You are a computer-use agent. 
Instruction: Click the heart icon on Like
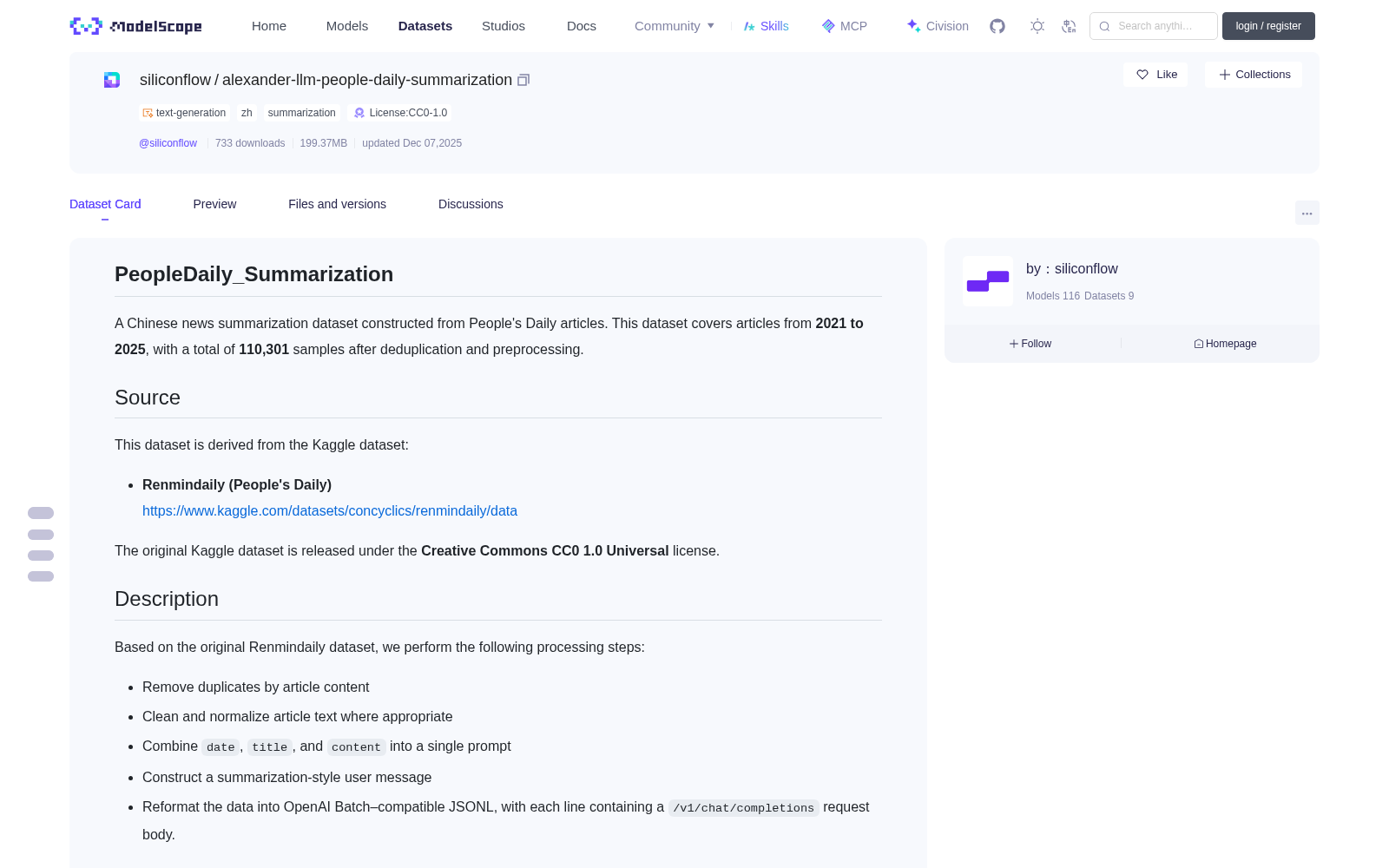[1142, 75]
